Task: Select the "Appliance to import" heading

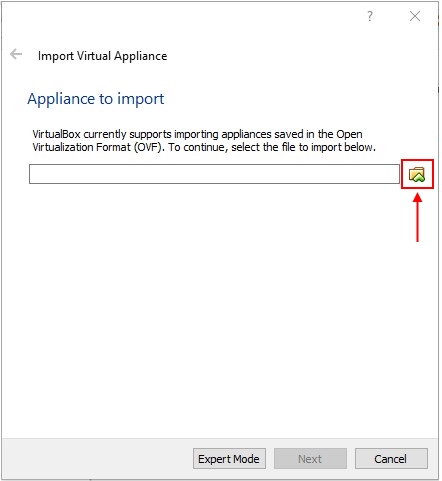Action: tap(96, 99)
